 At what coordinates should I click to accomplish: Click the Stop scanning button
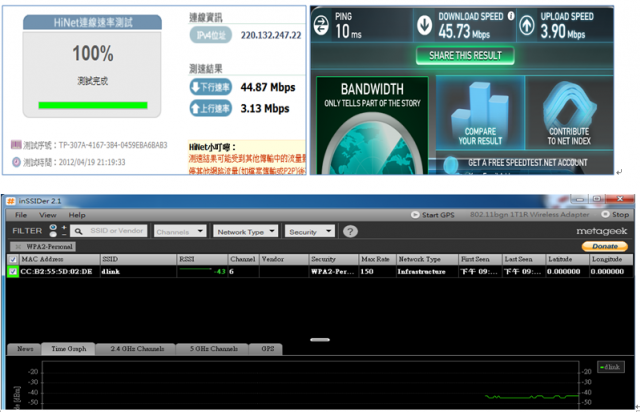[615, 214]
